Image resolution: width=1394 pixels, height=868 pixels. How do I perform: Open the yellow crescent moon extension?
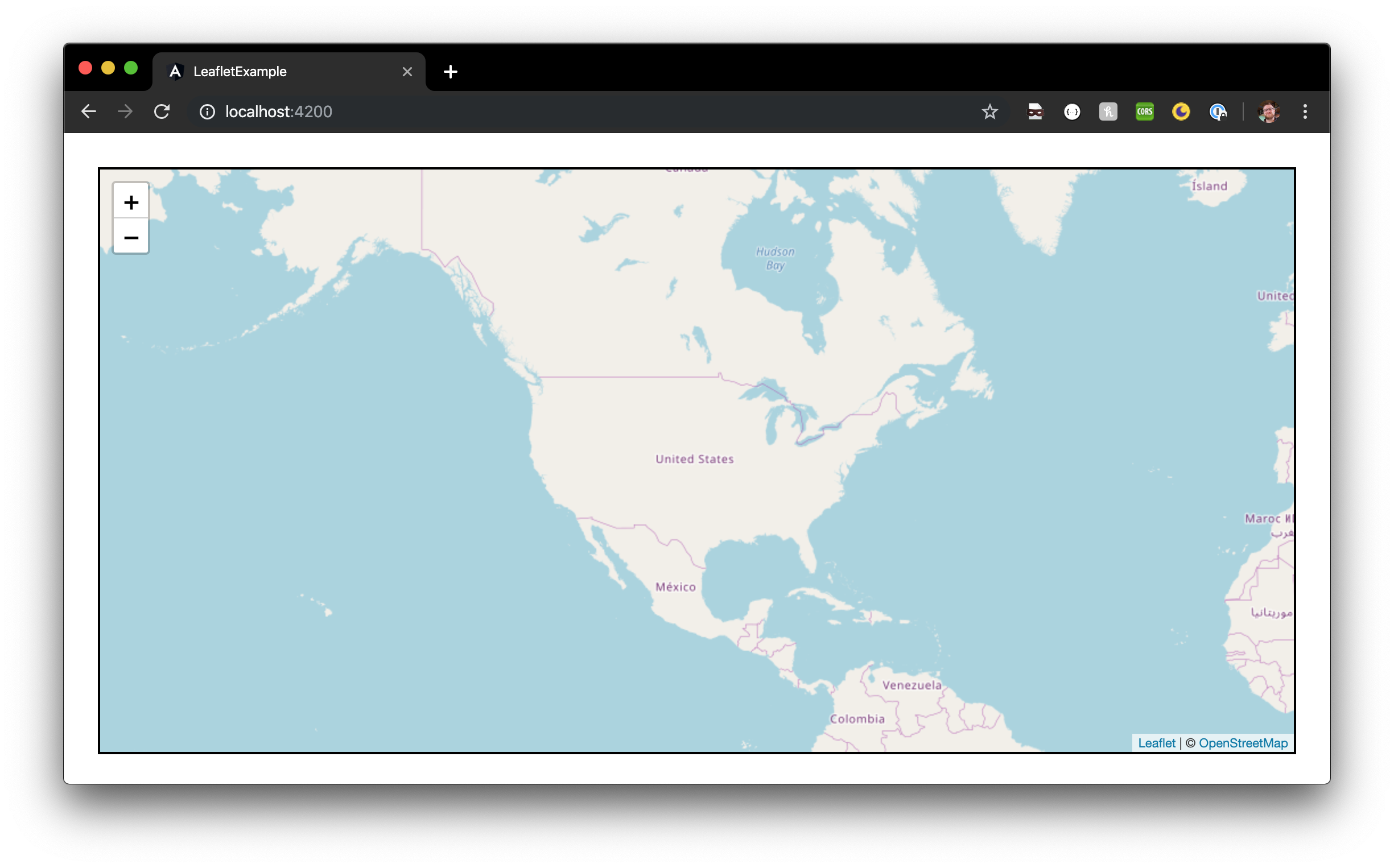(1181, 111)
